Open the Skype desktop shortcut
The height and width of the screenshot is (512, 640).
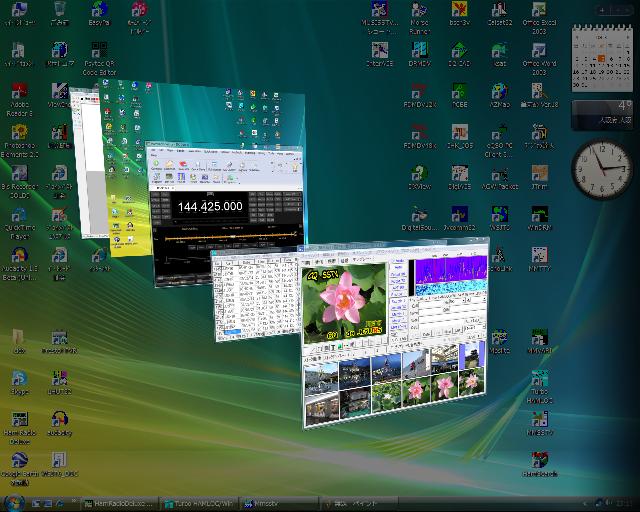(19, 382)
